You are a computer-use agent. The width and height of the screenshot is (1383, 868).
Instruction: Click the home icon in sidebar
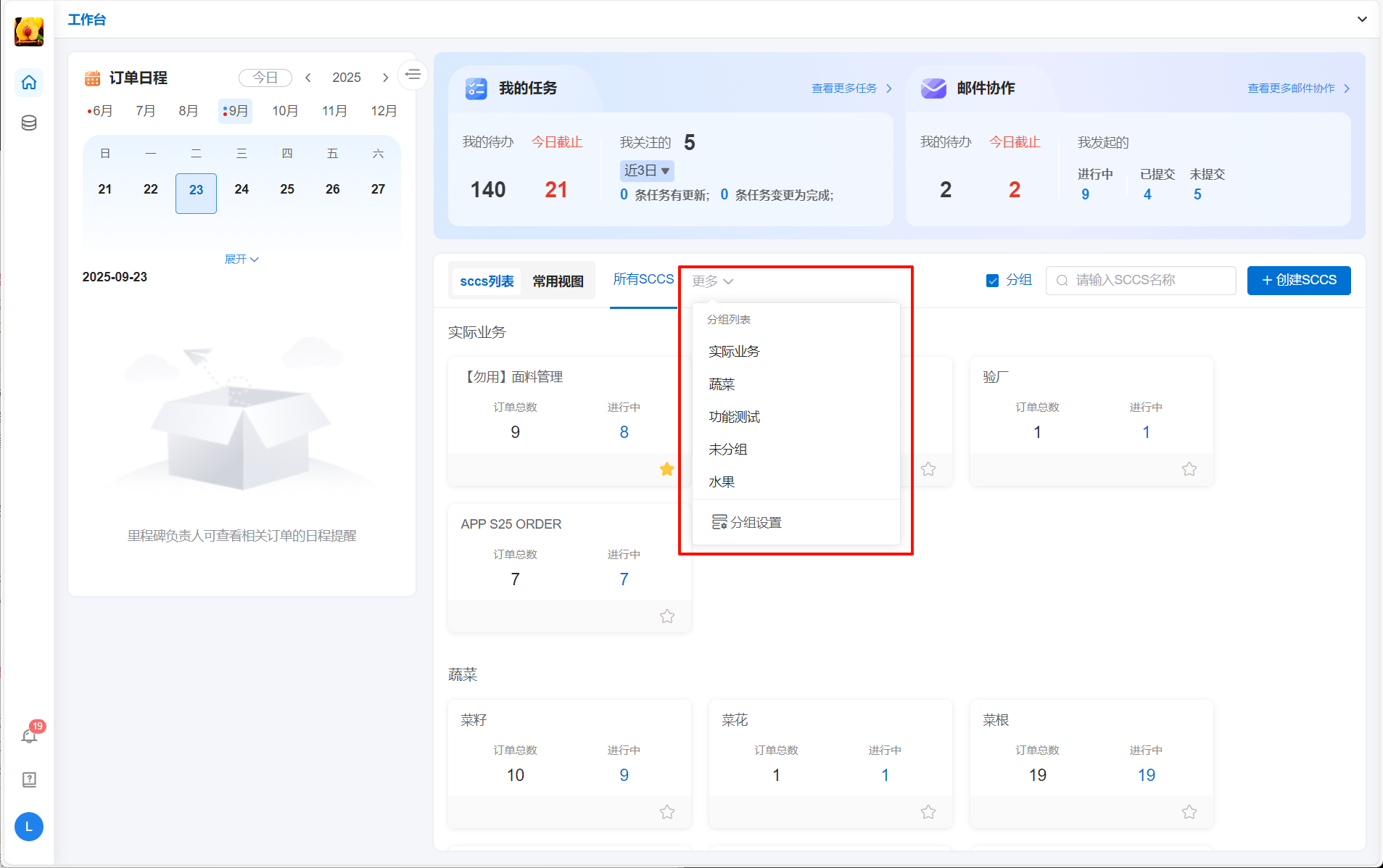point(29,83)
